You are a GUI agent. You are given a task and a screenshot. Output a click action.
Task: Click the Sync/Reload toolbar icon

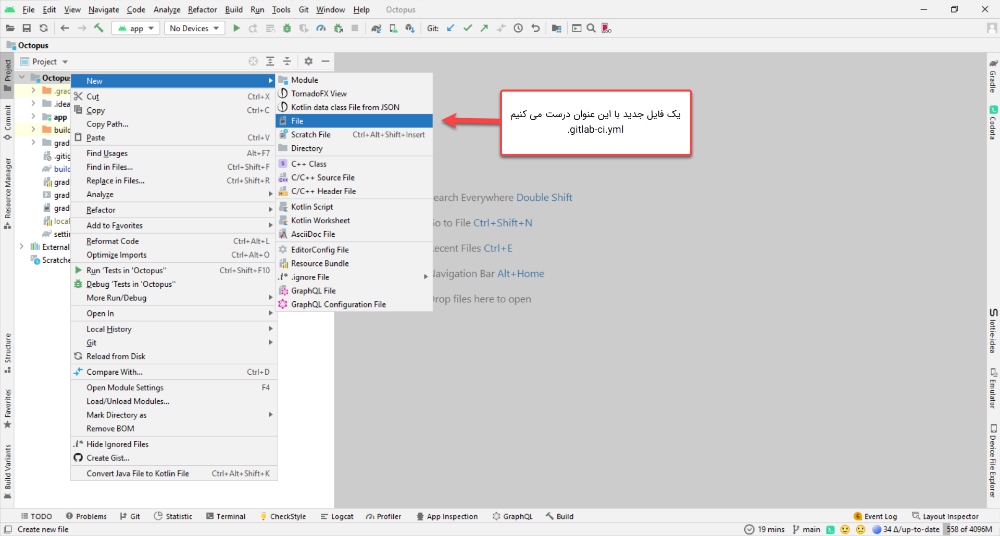click(x=43, y=28)
